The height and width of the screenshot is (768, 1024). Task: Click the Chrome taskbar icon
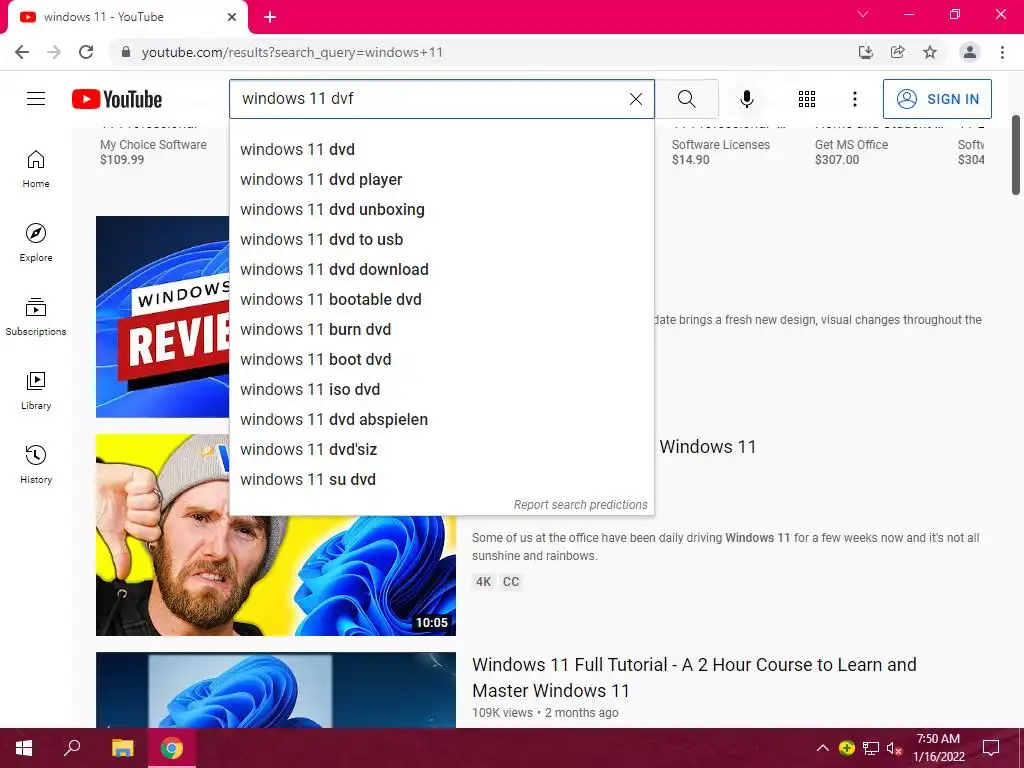click(x=172, y=748)
